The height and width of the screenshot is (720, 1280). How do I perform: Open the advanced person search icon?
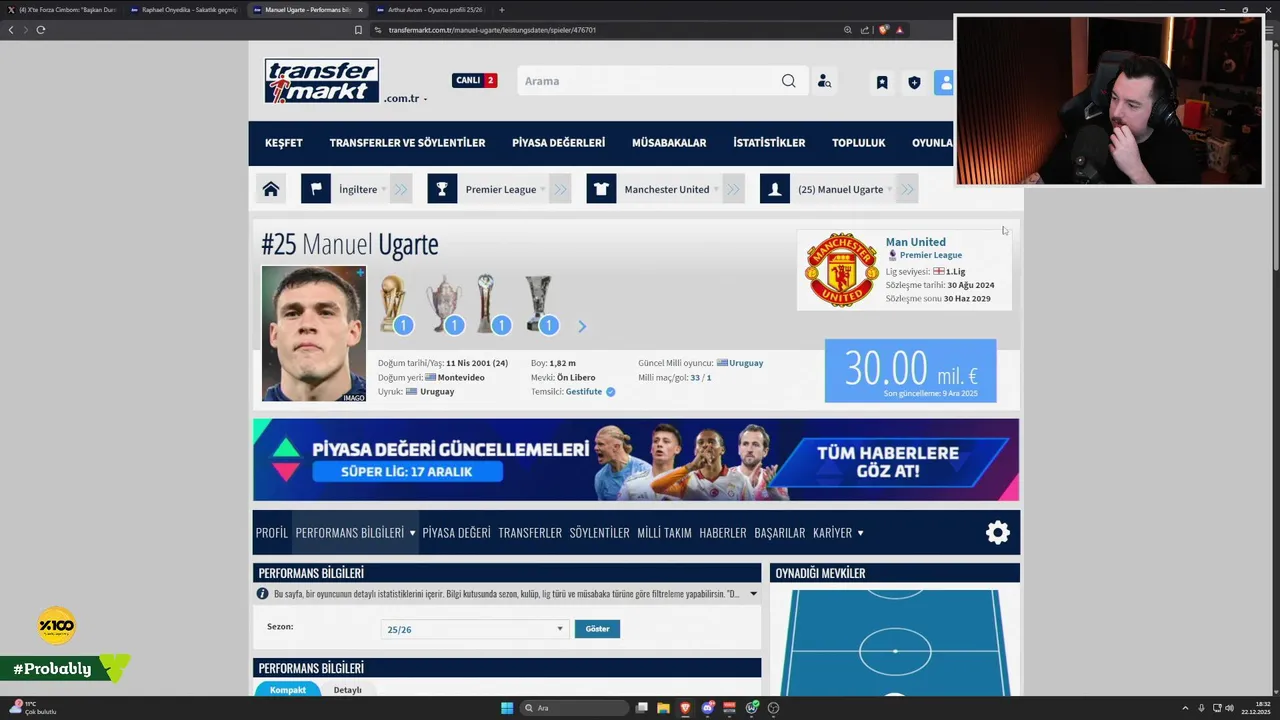[824, 81]
